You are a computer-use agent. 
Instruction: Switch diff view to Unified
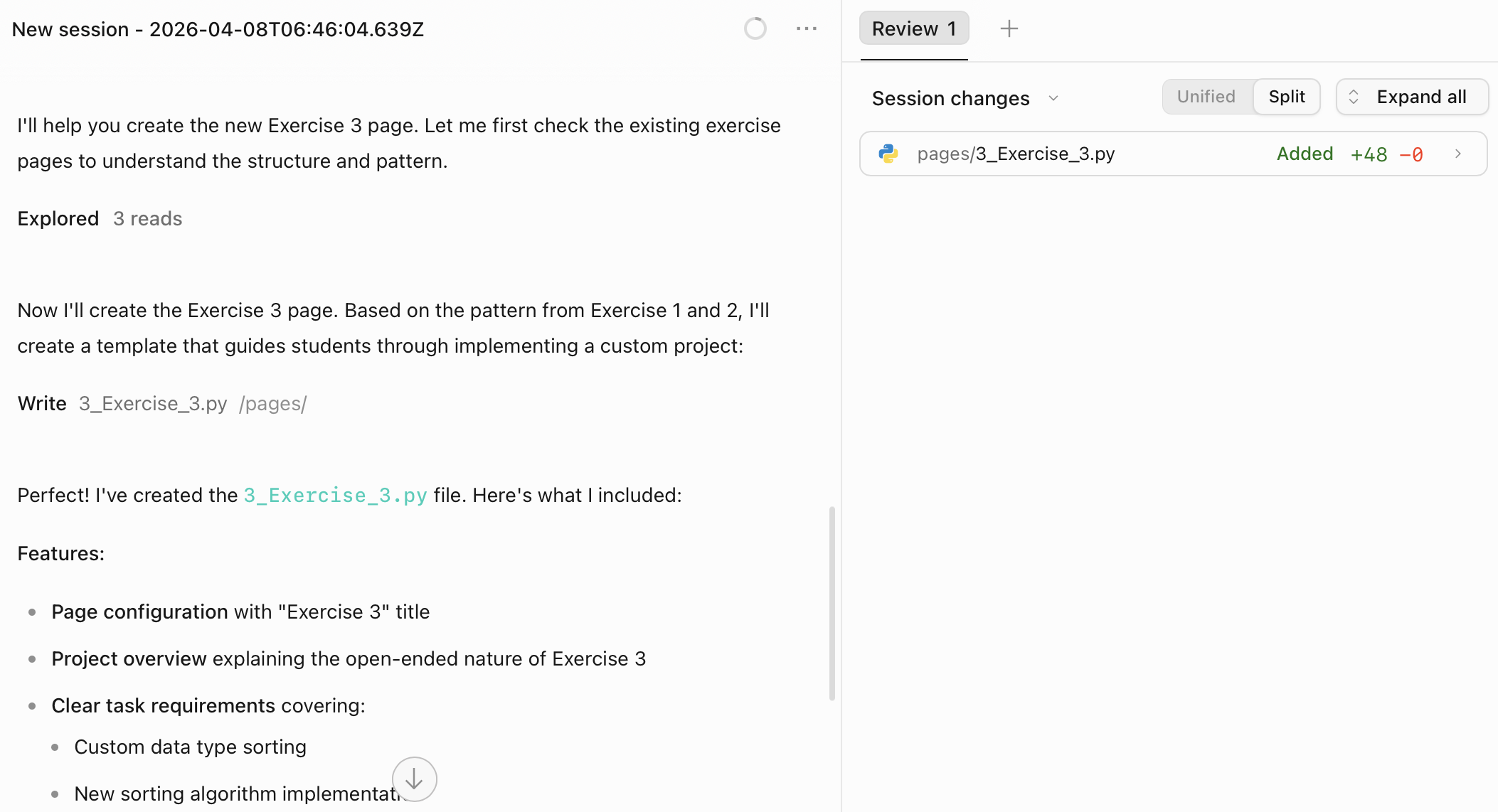pyautogui.click(x=1206, y=97)
